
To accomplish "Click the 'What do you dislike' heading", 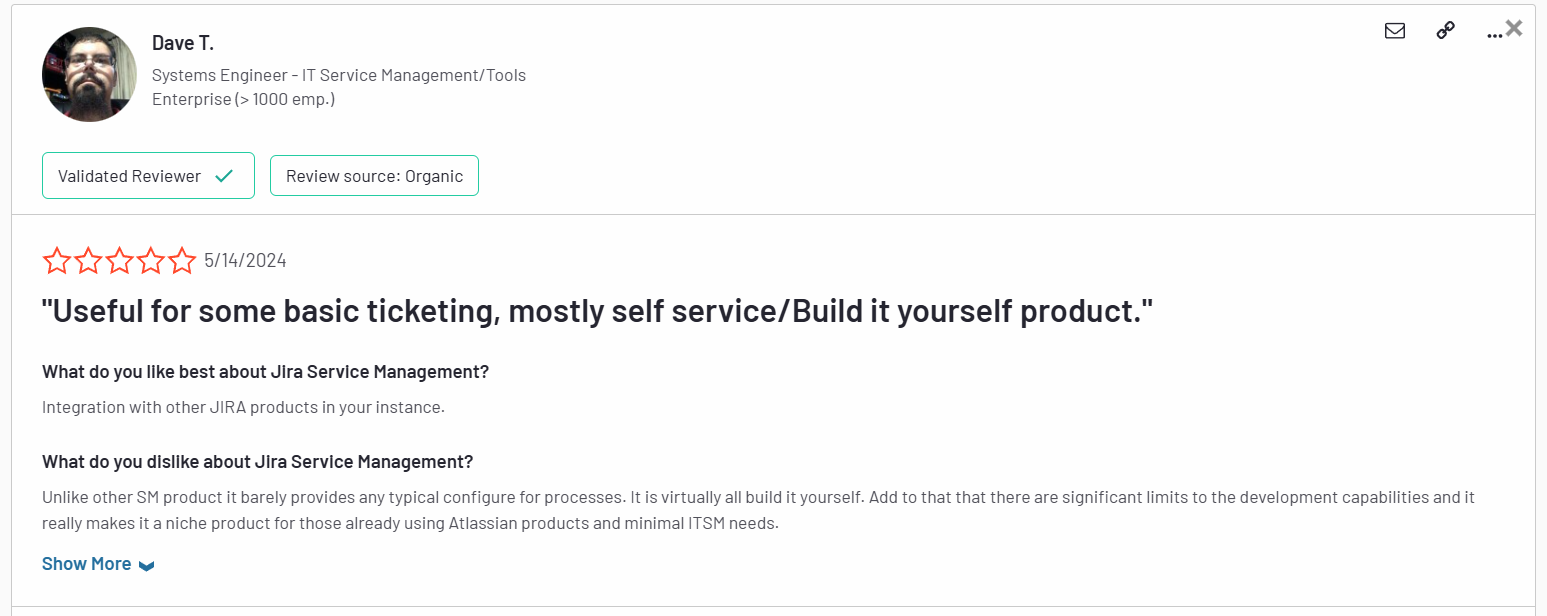I will point(257,462).
